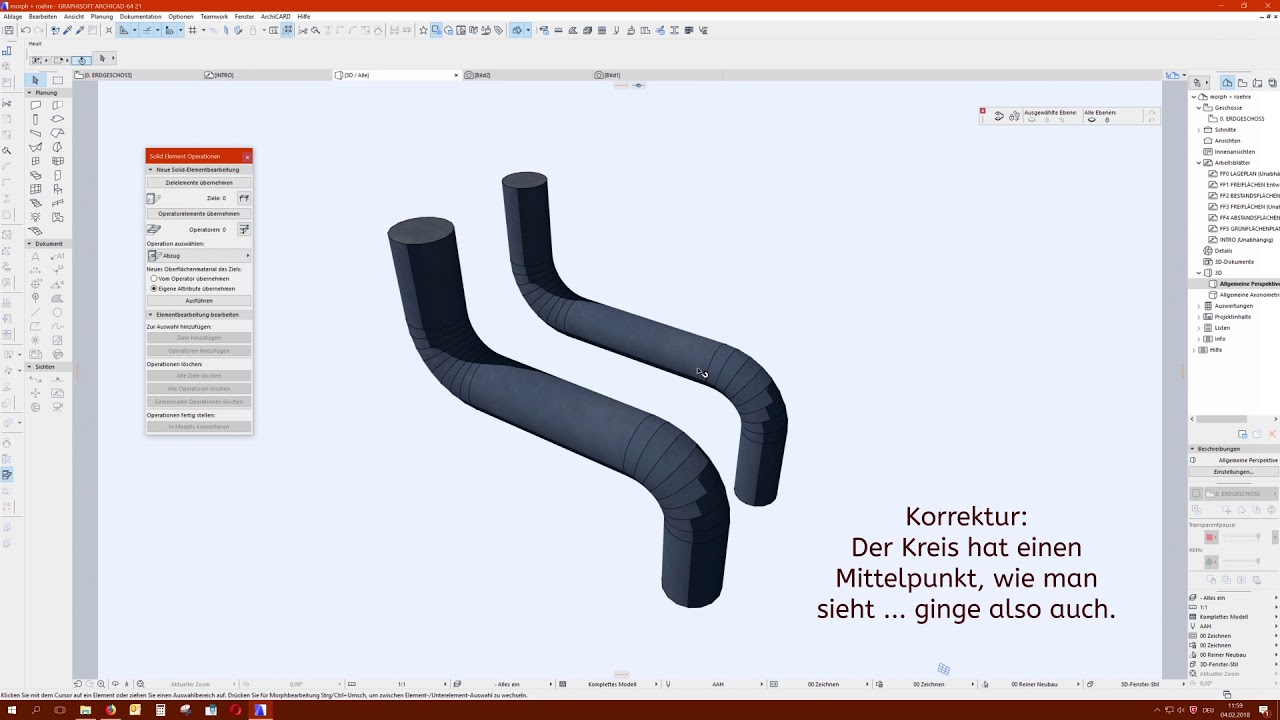Collapse the Dokument toolbox group
Image resolution: width=1280 pixels, height=720 pixels.
29,243
